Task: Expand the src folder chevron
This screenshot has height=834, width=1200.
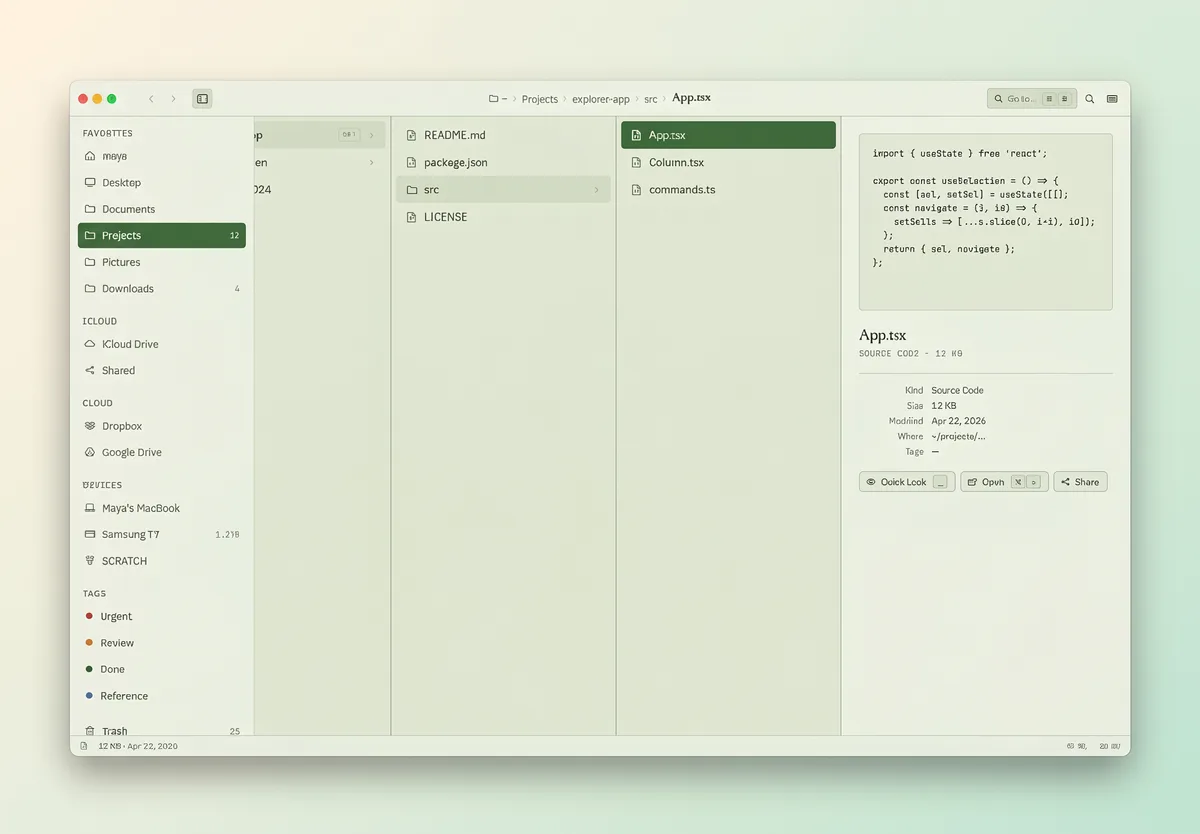Action: (x=597, y=190)
